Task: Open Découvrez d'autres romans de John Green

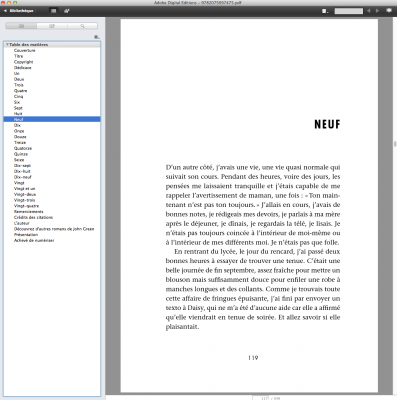Action: 54,229
